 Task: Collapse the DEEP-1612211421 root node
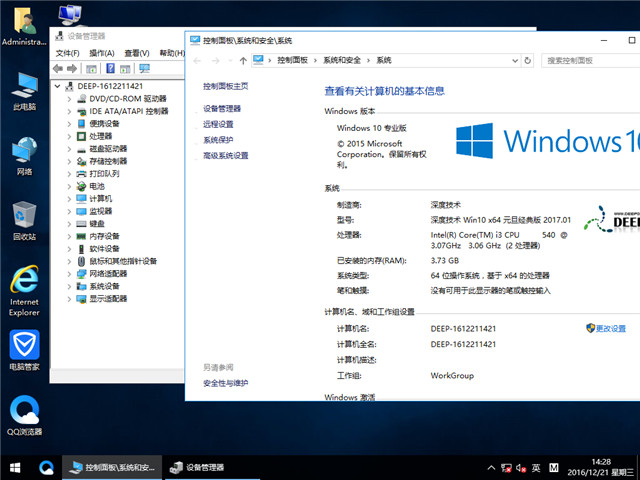[x=58, y=87]
